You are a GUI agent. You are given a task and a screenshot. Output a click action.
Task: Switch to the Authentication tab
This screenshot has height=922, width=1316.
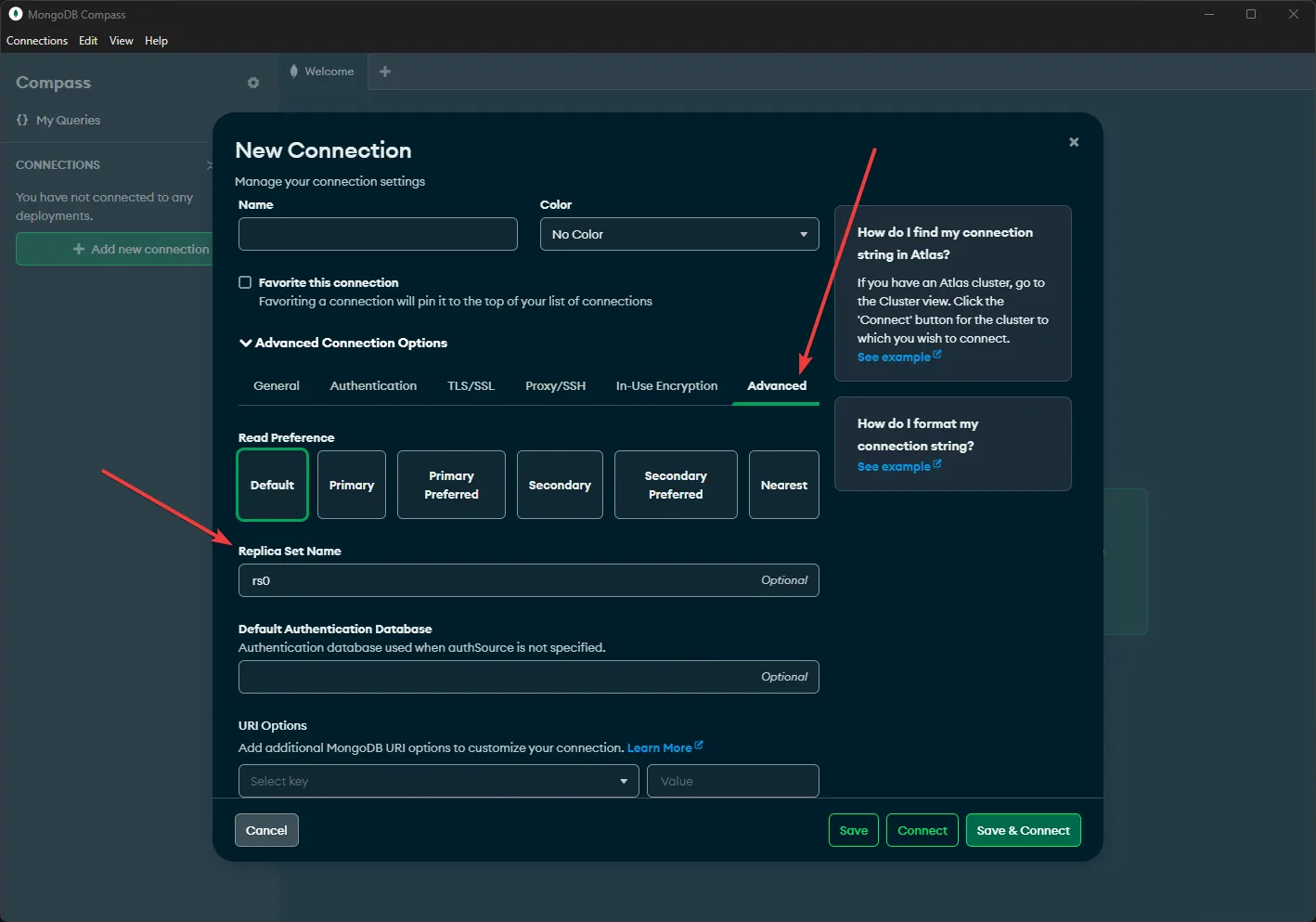pyautogui.click(x=373, y=385)
